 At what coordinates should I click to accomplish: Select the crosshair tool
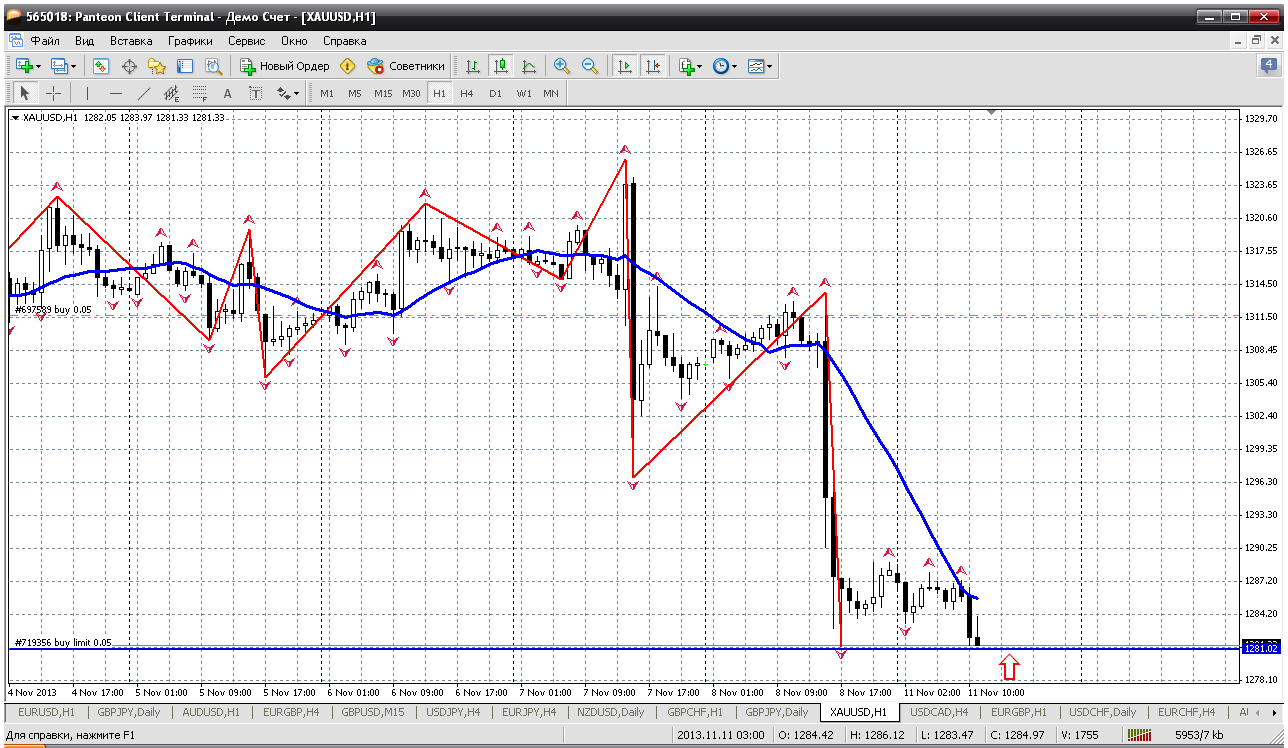click(53, 93)
